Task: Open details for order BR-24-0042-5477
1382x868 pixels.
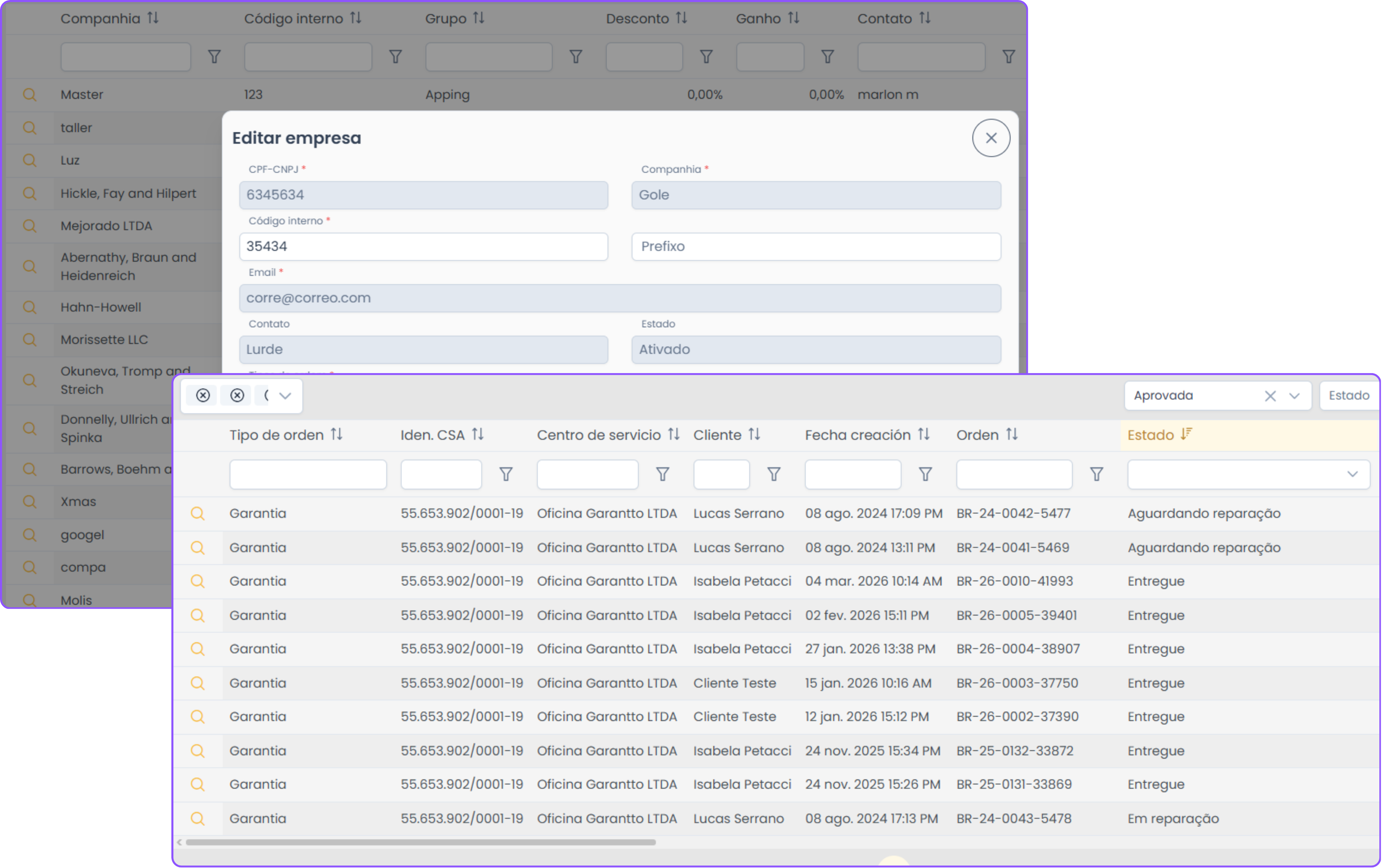Action: [197, 513]
